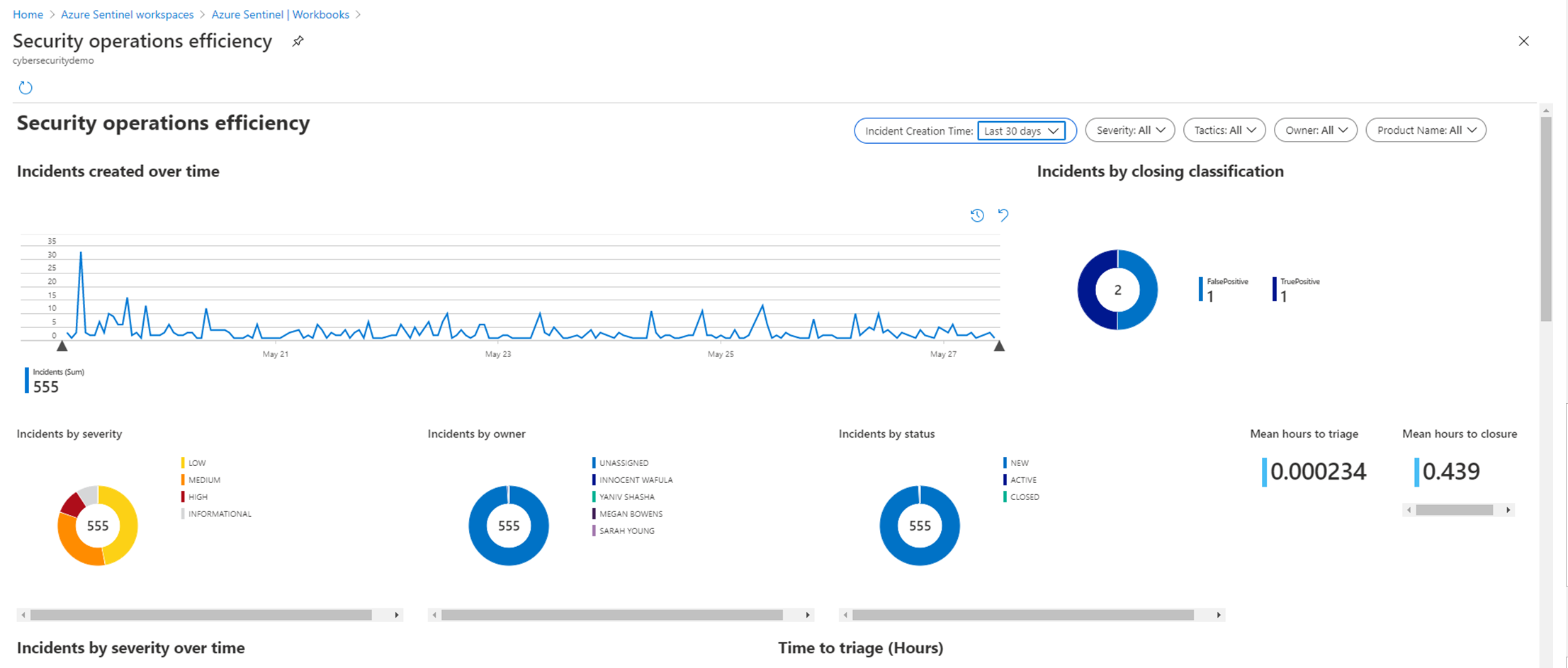Click the time range history icon on incidents chart
The image size is (1568, 668).
coord(977,215)
